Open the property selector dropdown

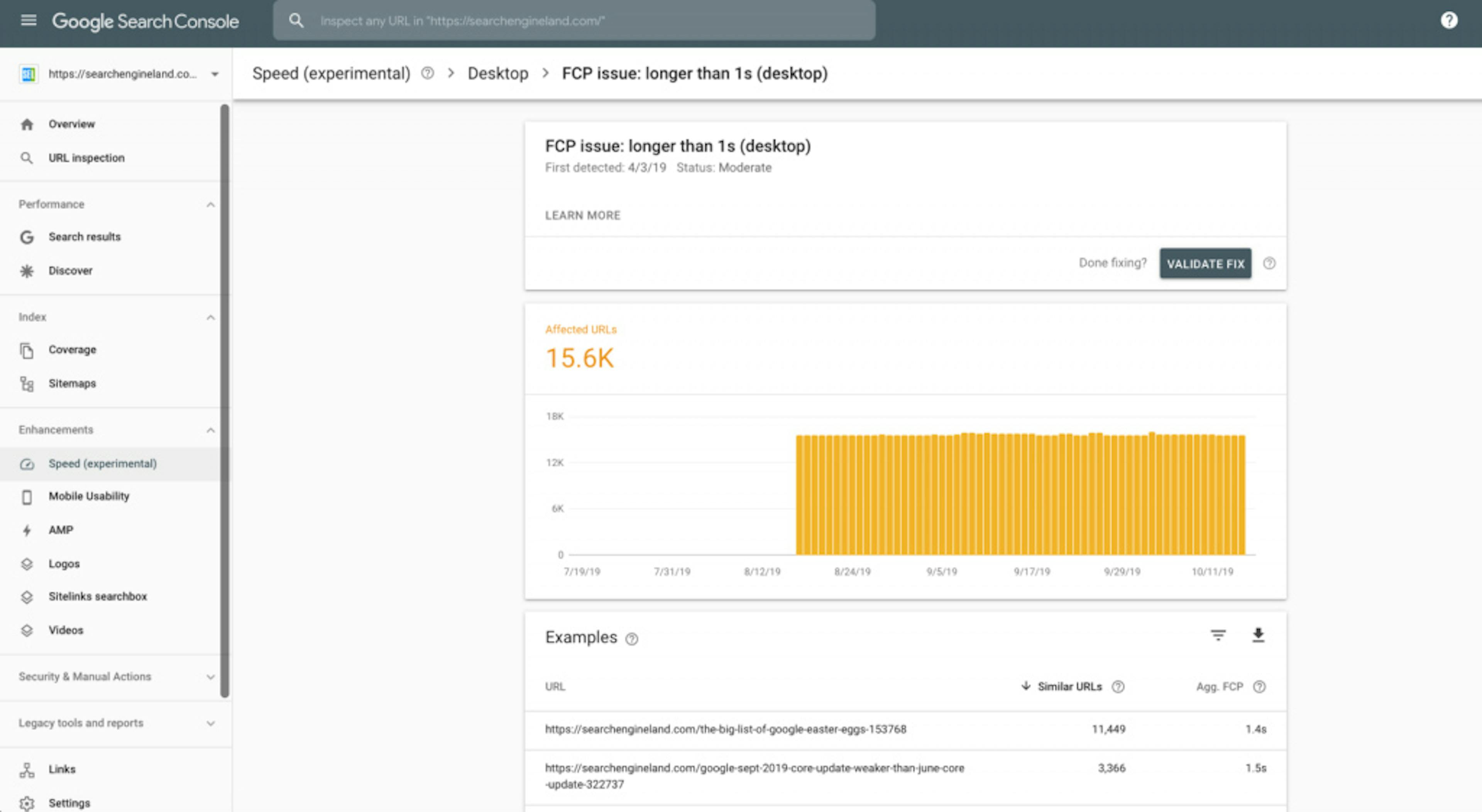(x=214, y=74)
